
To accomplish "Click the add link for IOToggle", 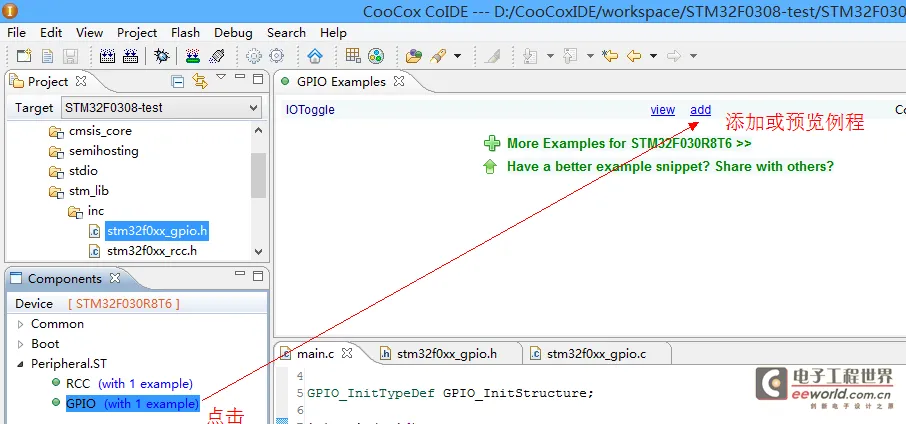I will click(700, 110).
